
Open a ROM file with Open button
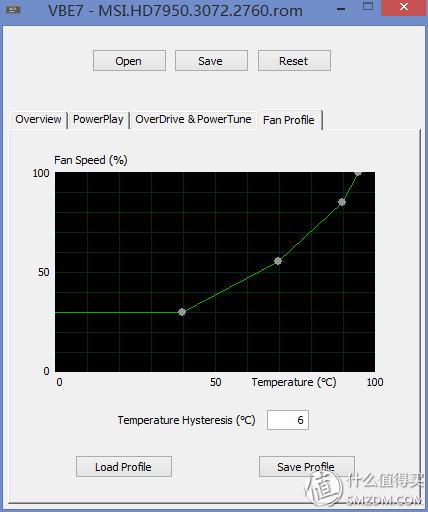tap(129, 61)
